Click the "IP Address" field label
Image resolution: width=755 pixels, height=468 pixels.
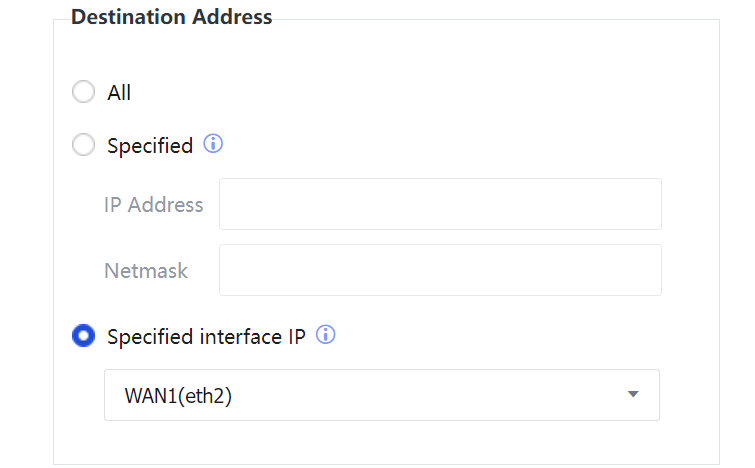coord(153,205)
